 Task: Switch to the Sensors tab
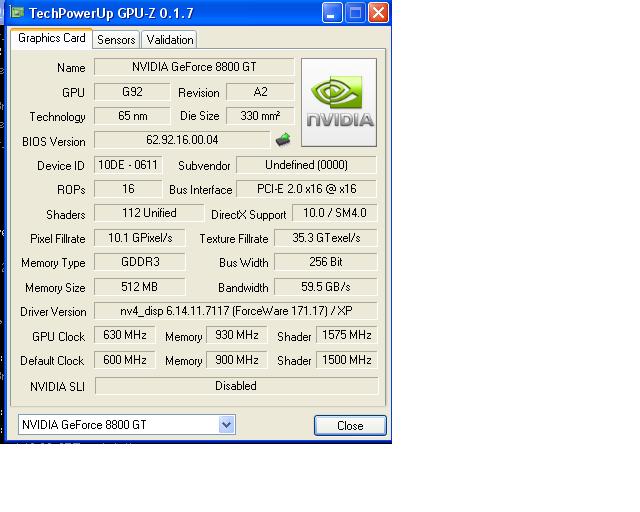pyautogui.click(x=116, y=40)
